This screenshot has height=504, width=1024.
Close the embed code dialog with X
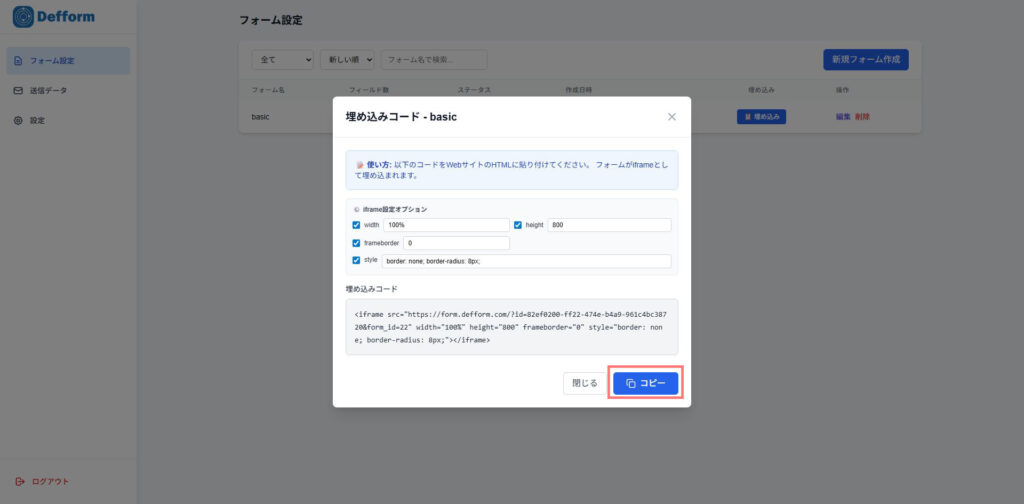672,117
